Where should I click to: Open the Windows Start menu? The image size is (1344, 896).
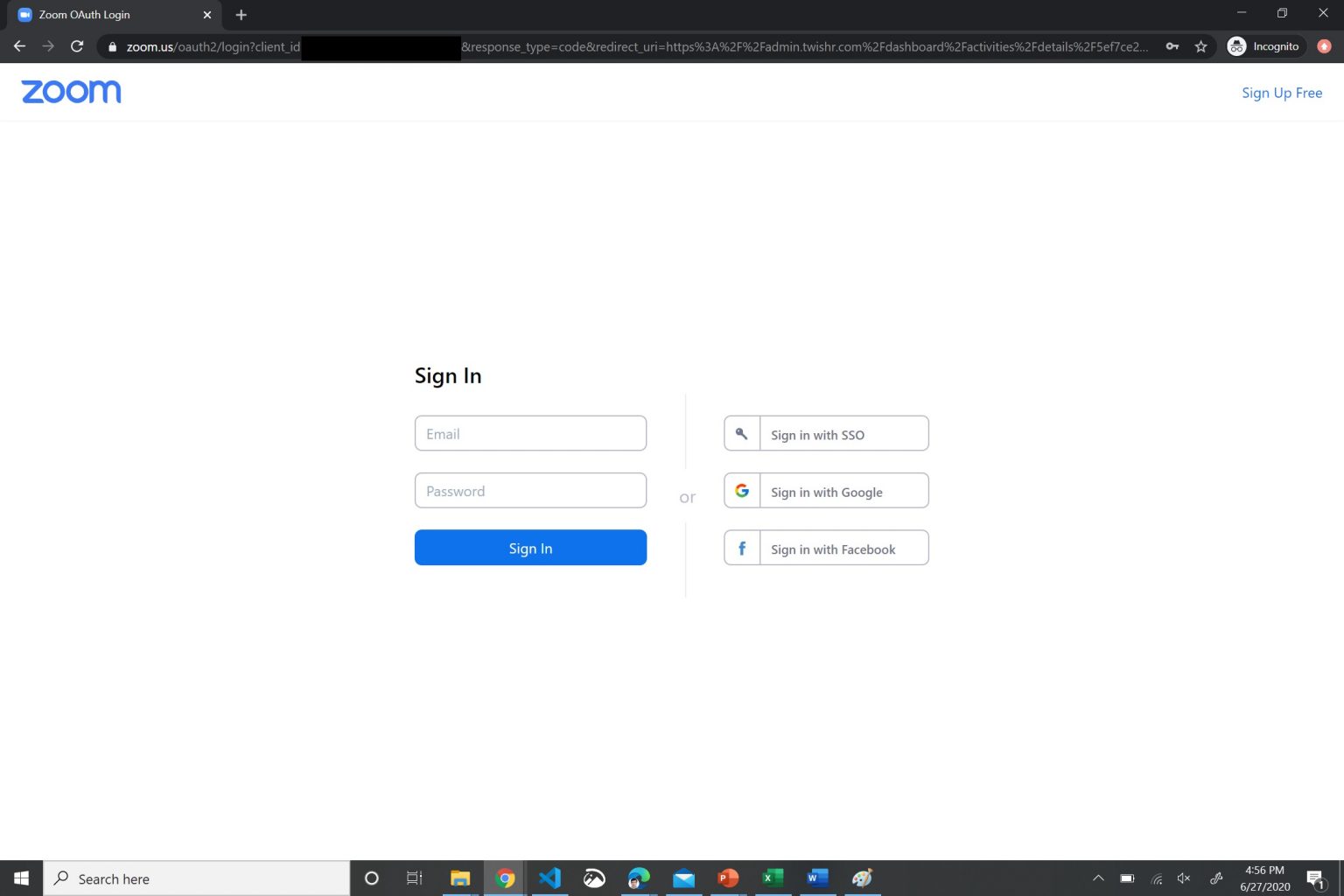click(21, 878)
